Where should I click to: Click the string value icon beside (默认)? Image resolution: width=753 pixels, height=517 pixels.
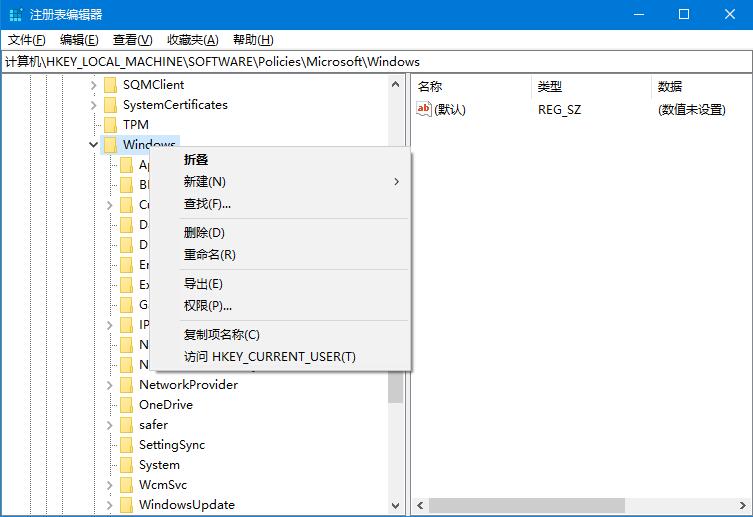424,109
